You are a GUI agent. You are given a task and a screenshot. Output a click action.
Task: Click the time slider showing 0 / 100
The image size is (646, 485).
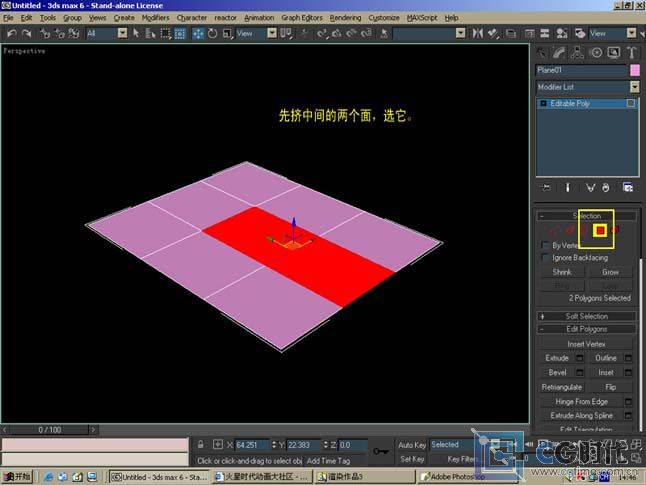tap(49, 430)
